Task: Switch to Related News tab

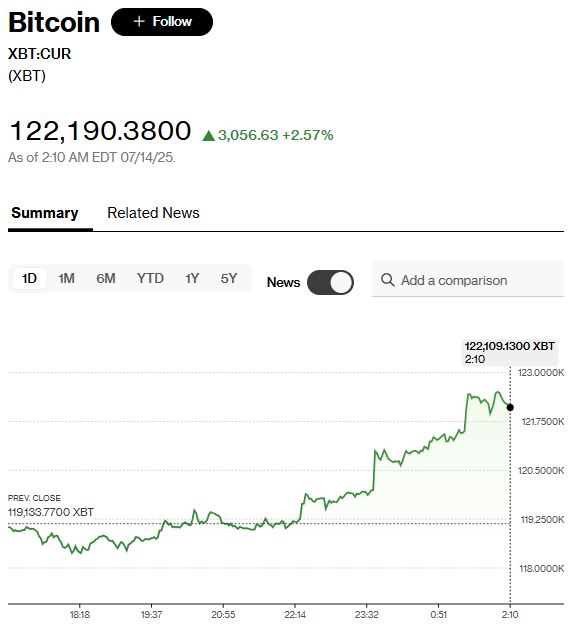Action: (x=153, y=213)
